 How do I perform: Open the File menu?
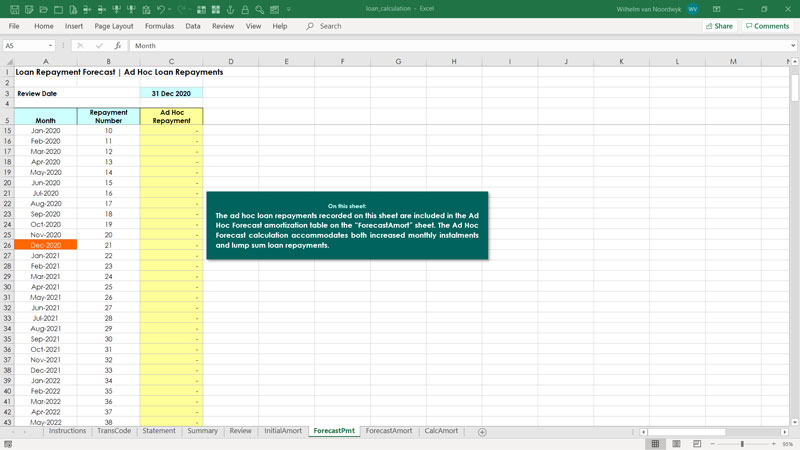[14, 26]
